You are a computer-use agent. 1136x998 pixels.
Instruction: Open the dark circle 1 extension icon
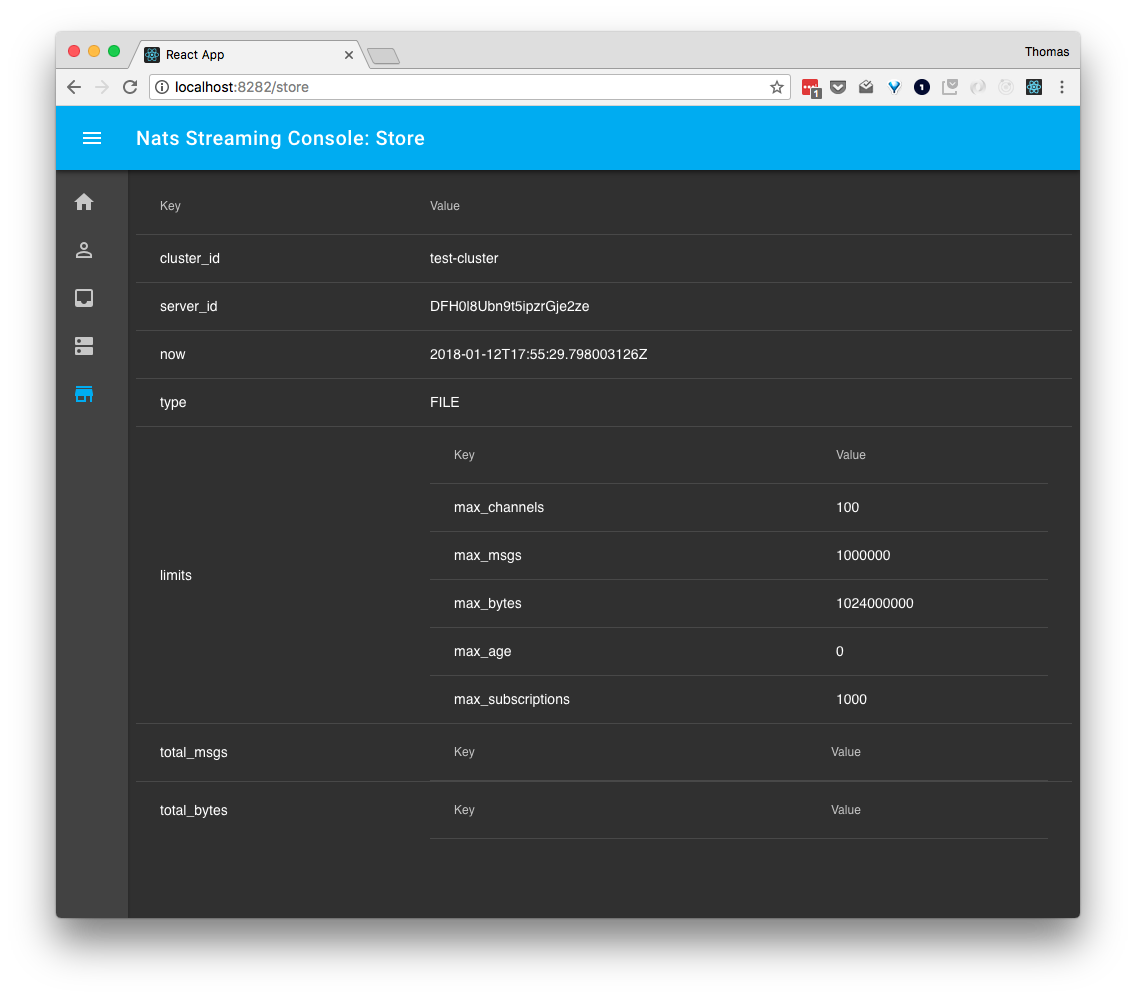pyautogui.click(x=922, y=87)
